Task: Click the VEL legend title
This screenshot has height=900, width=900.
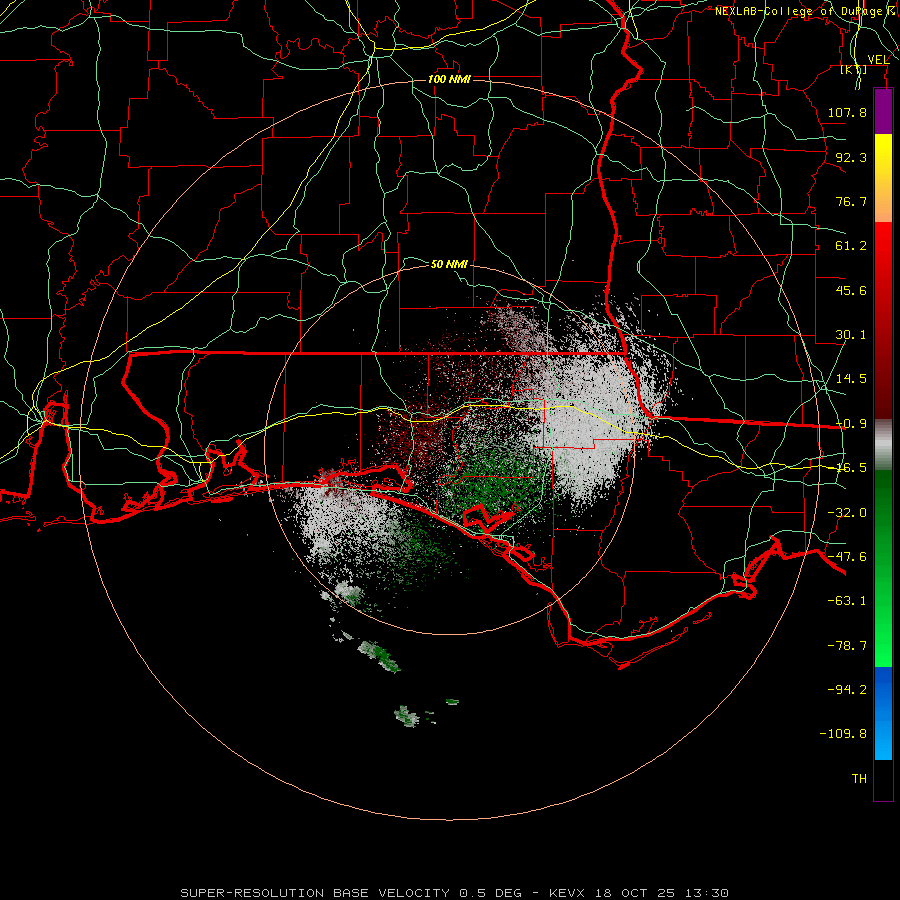Action: (878, 59)
